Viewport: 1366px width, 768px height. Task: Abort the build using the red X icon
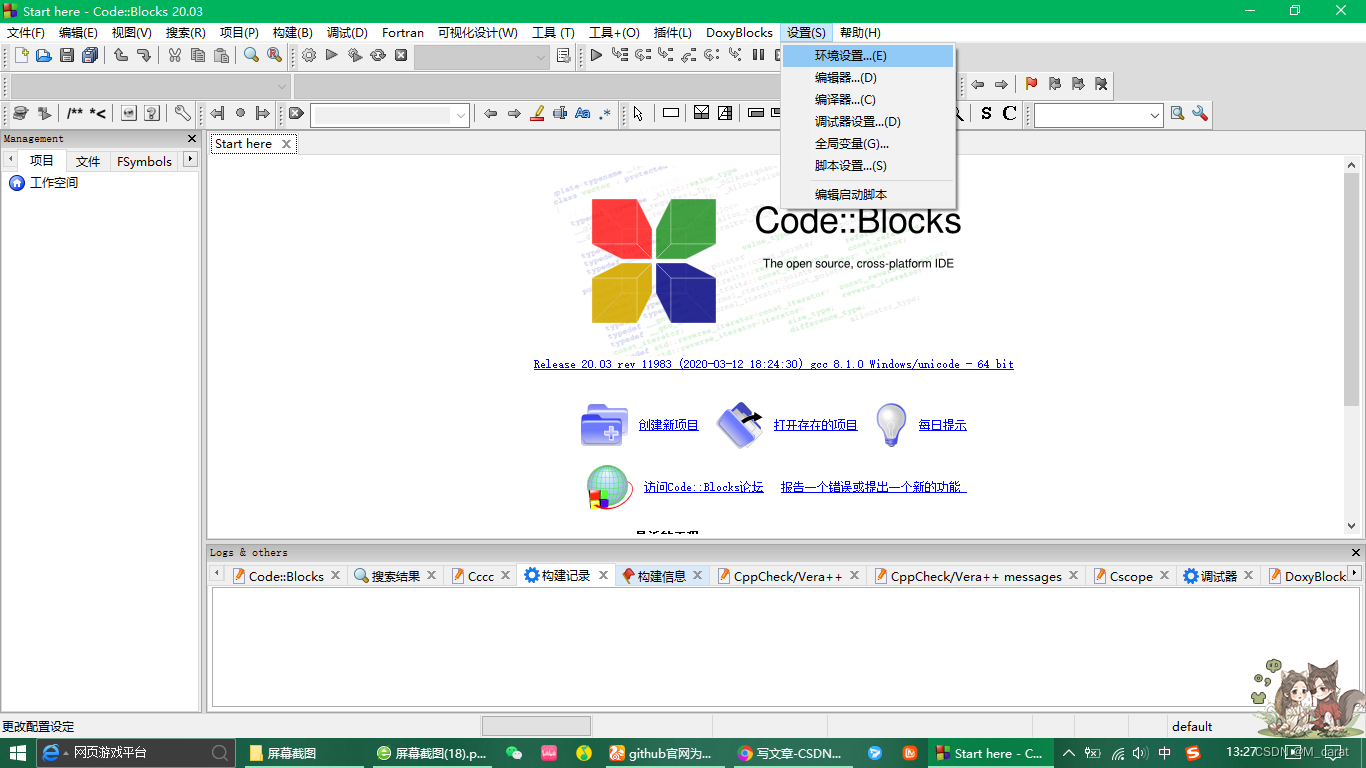[402, 57]
